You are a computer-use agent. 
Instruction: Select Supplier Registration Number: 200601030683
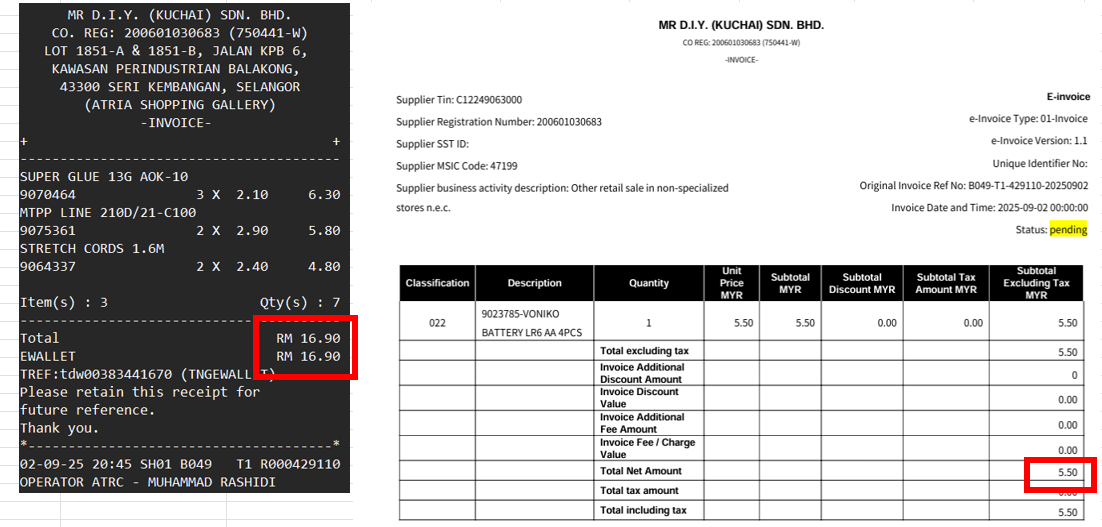[x=499, y=122]
